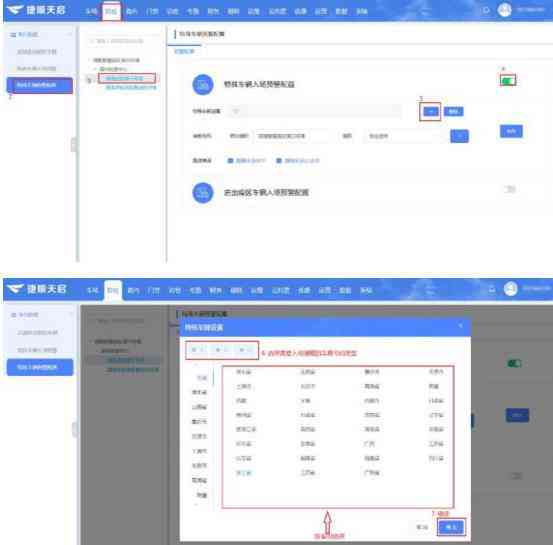Click the search icon in the un-dimmed header
The width and height of the screenshot is (553, 545).
[x=486, y=10]
